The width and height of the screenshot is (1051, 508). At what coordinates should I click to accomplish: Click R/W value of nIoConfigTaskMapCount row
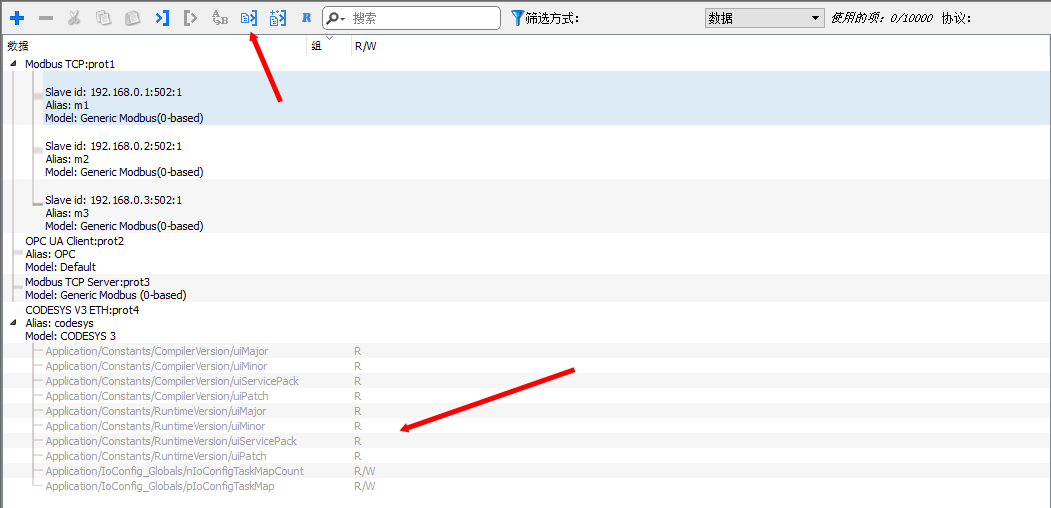[365, 471]
